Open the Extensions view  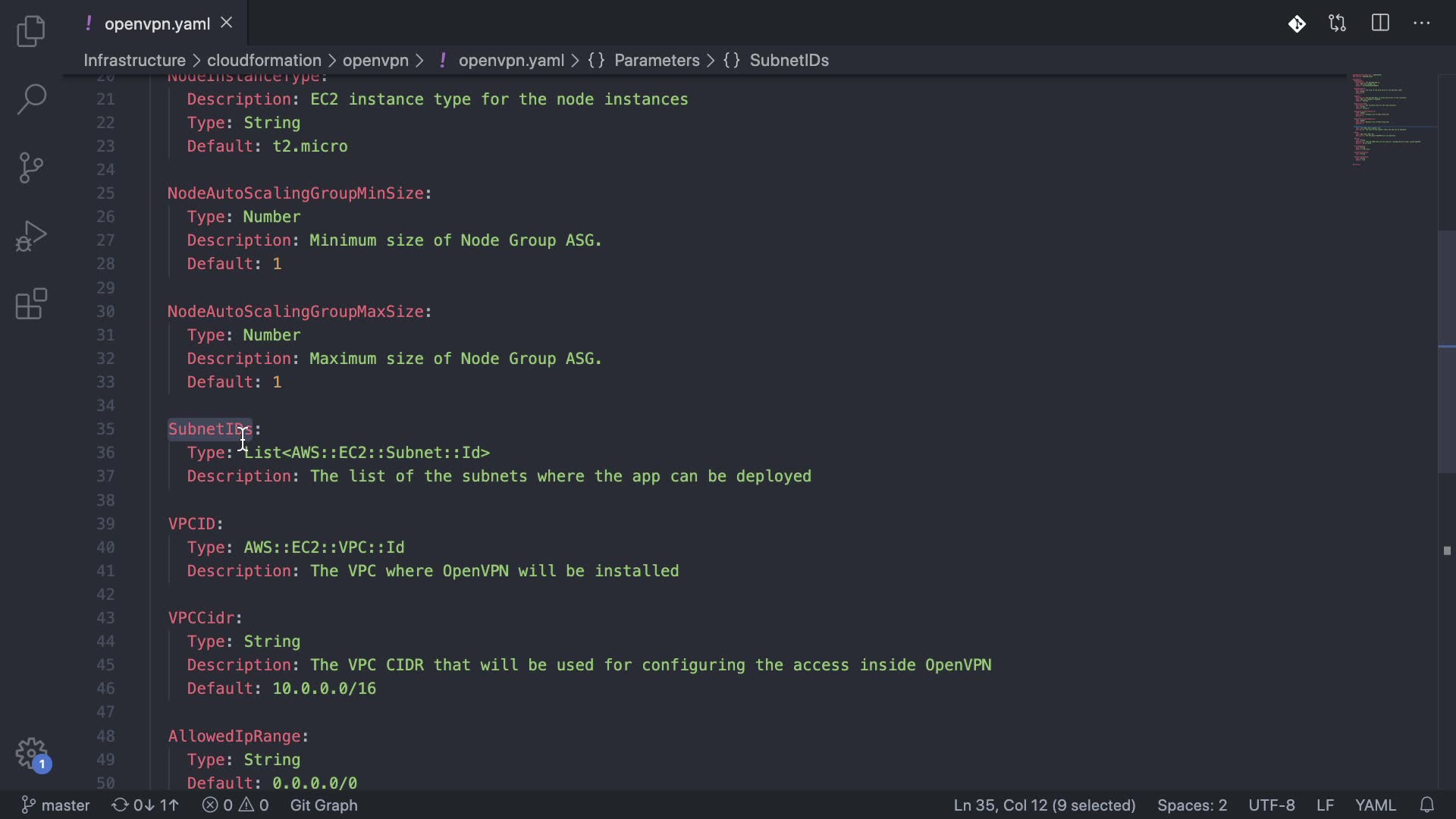coord(31,304)
